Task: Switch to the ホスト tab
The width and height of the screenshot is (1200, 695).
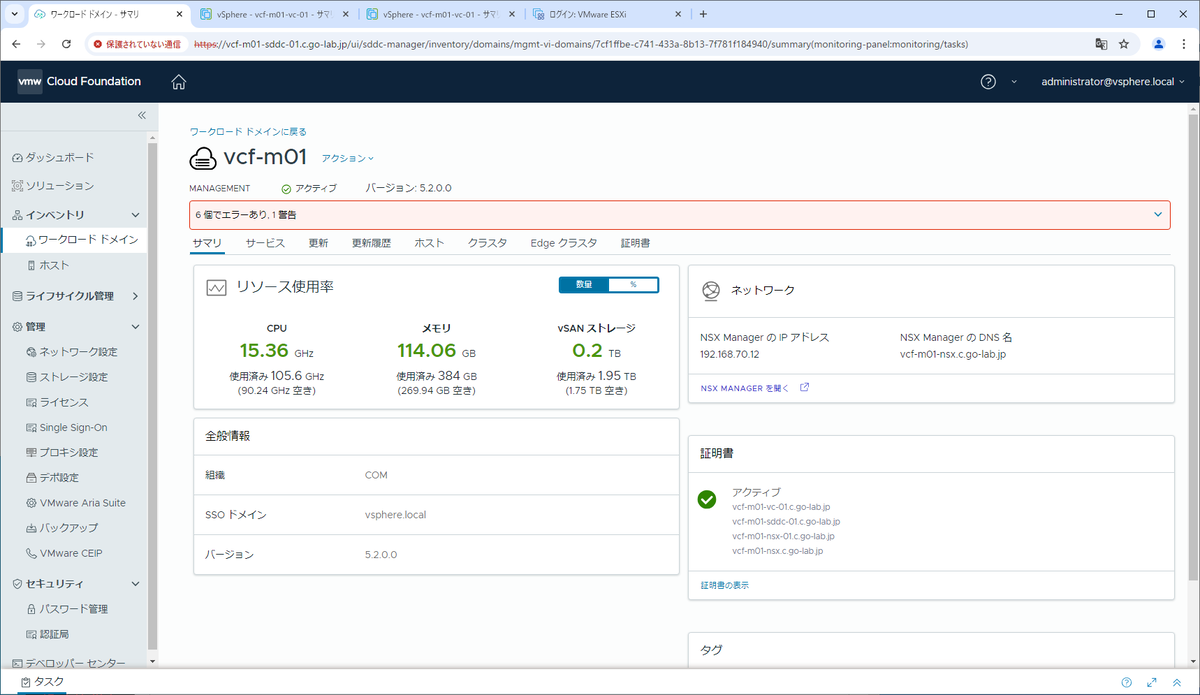Action: pyautogui.click(x=429, y=243)
